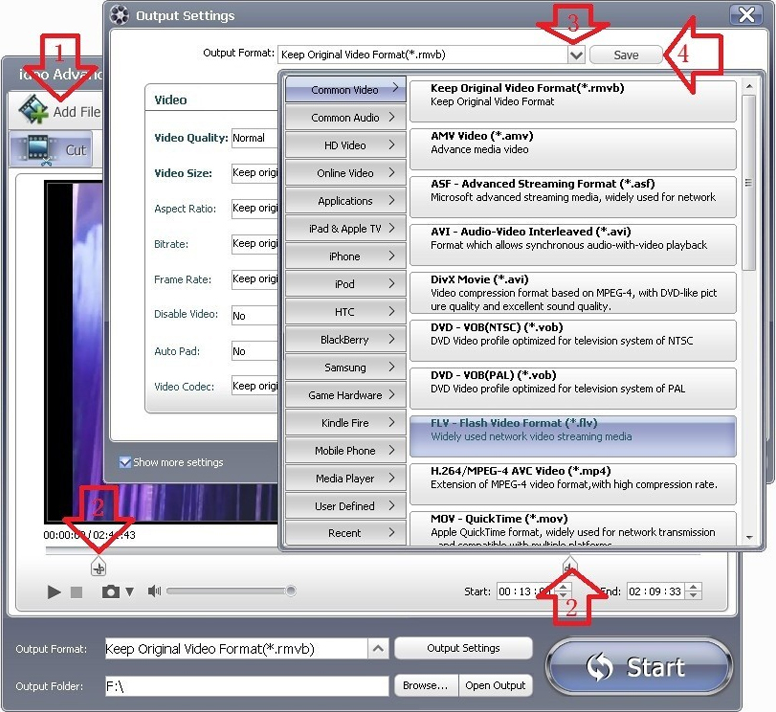Click the left trim start marker

pos(97,568)
